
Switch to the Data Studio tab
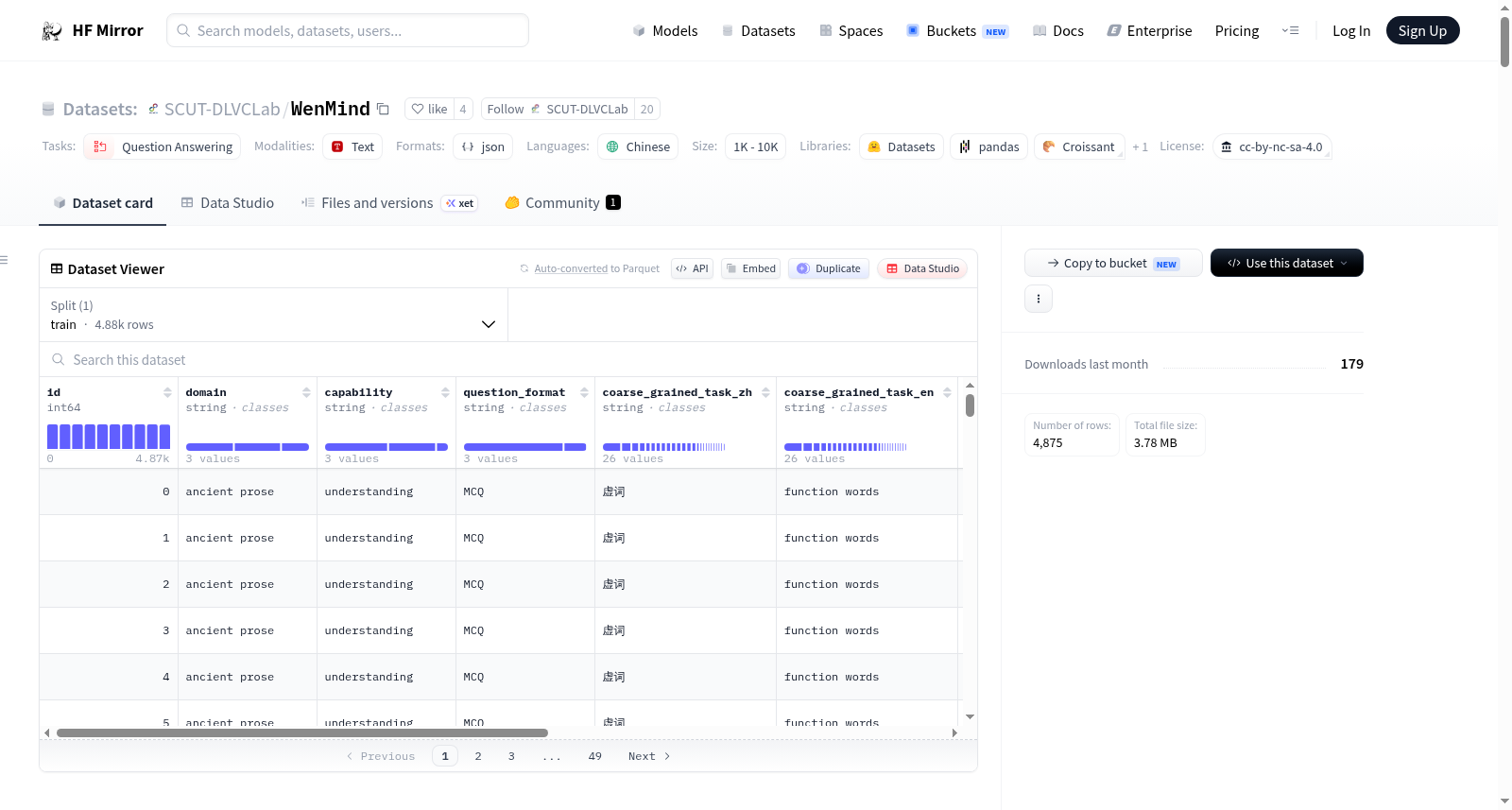click(228, 203)
